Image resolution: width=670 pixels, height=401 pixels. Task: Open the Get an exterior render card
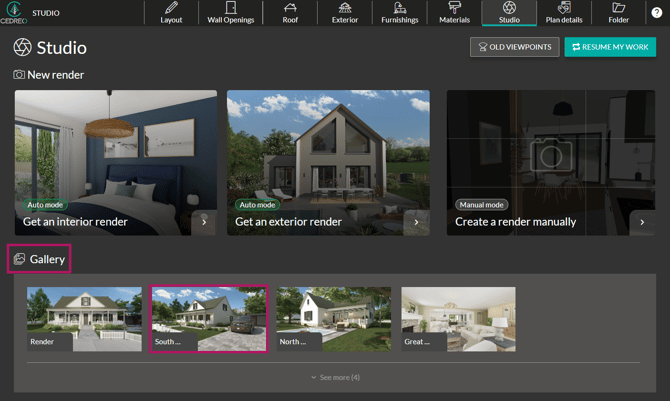(328, 162)
